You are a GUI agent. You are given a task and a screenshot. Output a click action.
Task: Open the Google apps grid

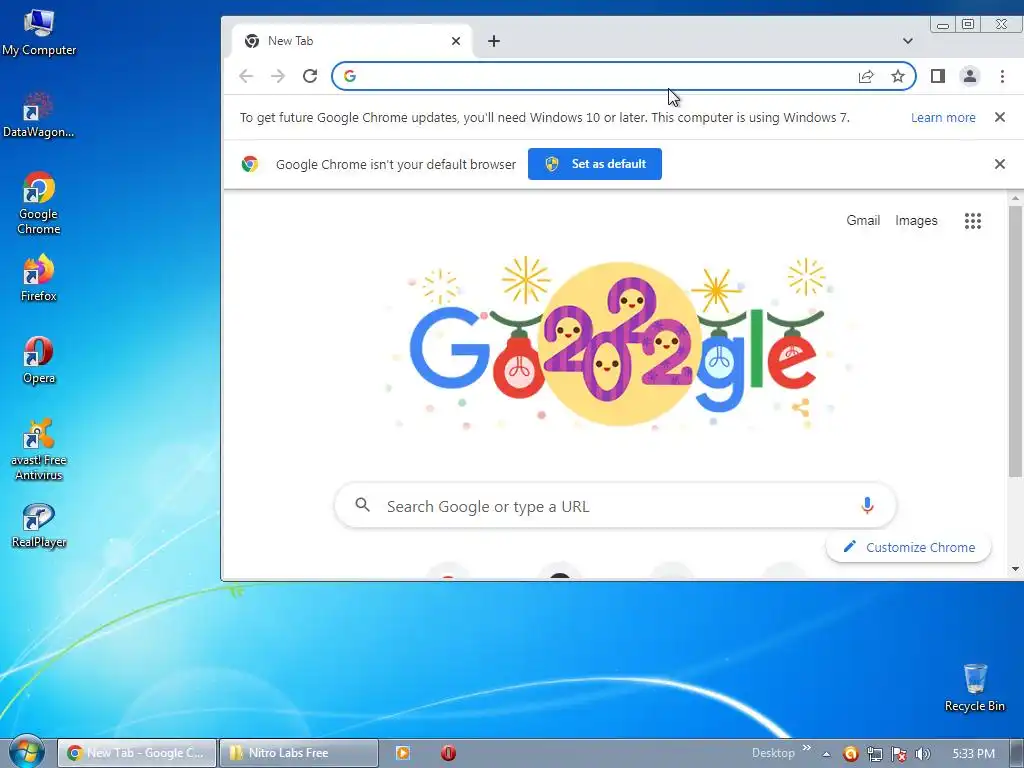coord(972,221)
